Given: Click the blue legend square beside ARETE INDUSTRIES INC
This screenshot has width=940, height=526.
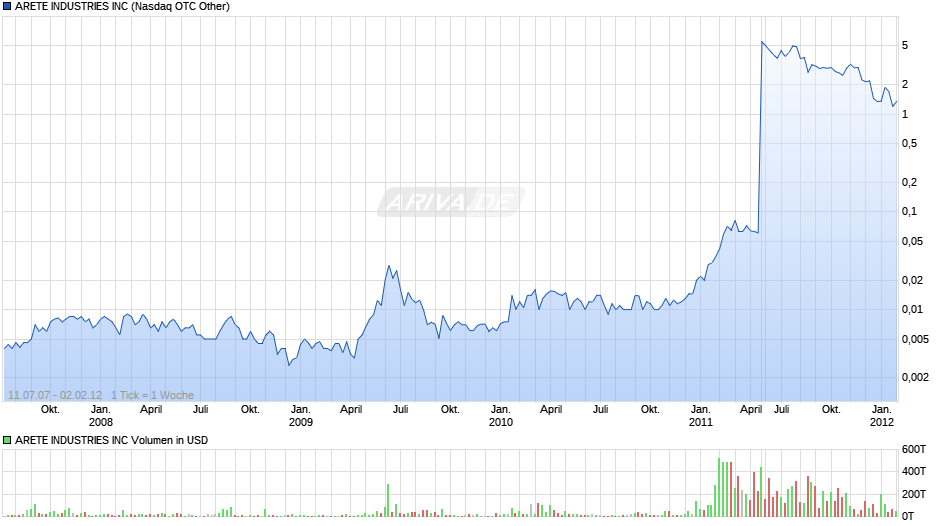Looking at the screenshot, I should coord(7,7).
